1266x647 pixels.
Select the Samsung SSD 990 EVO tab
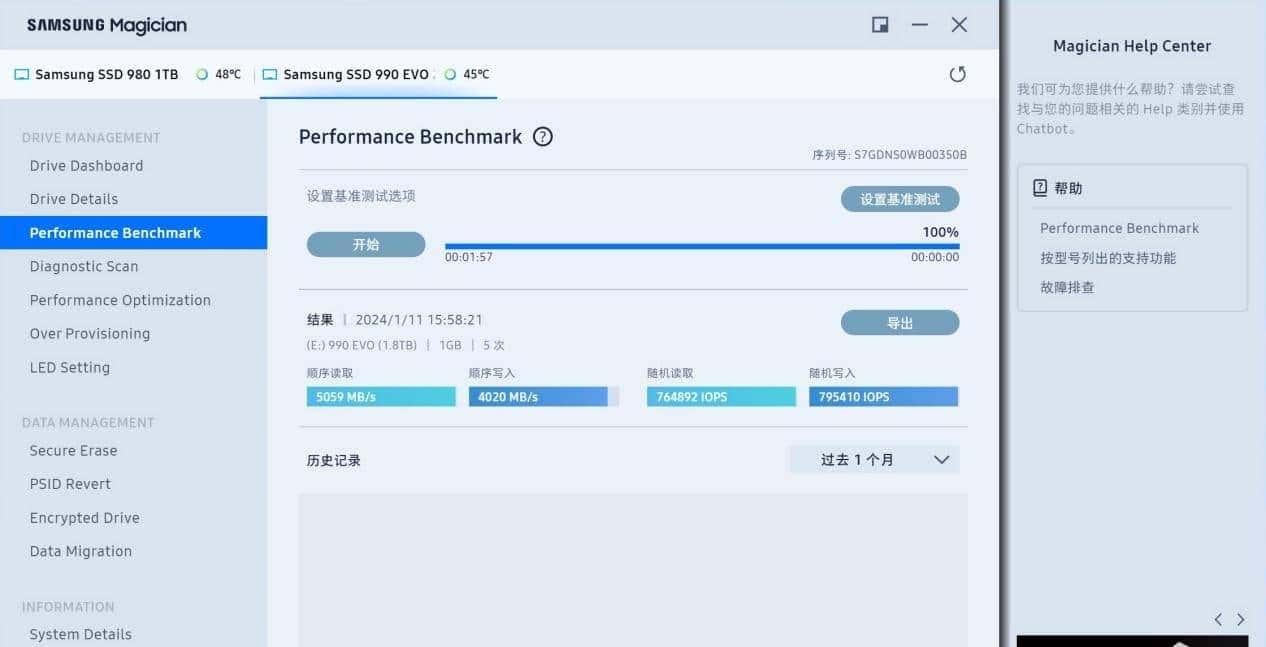(x=355, y=74)
